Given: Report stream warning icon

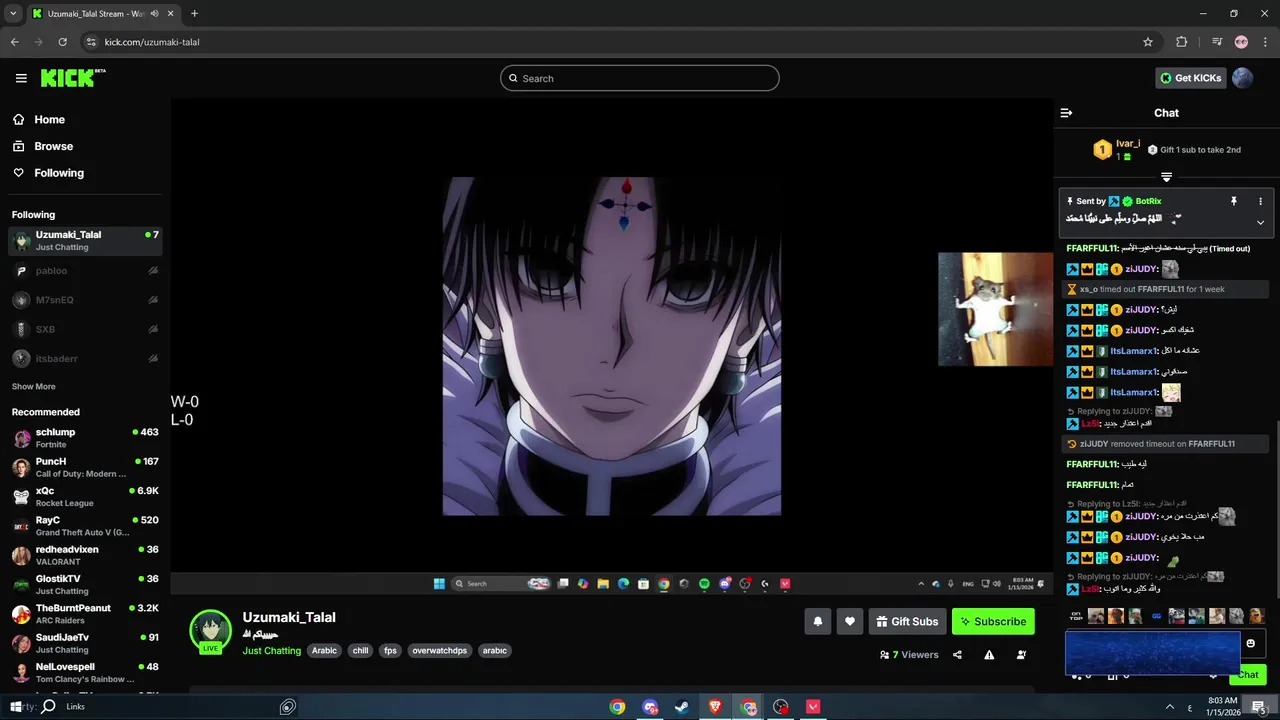Looking at the screenshot, I should point(989,655).
